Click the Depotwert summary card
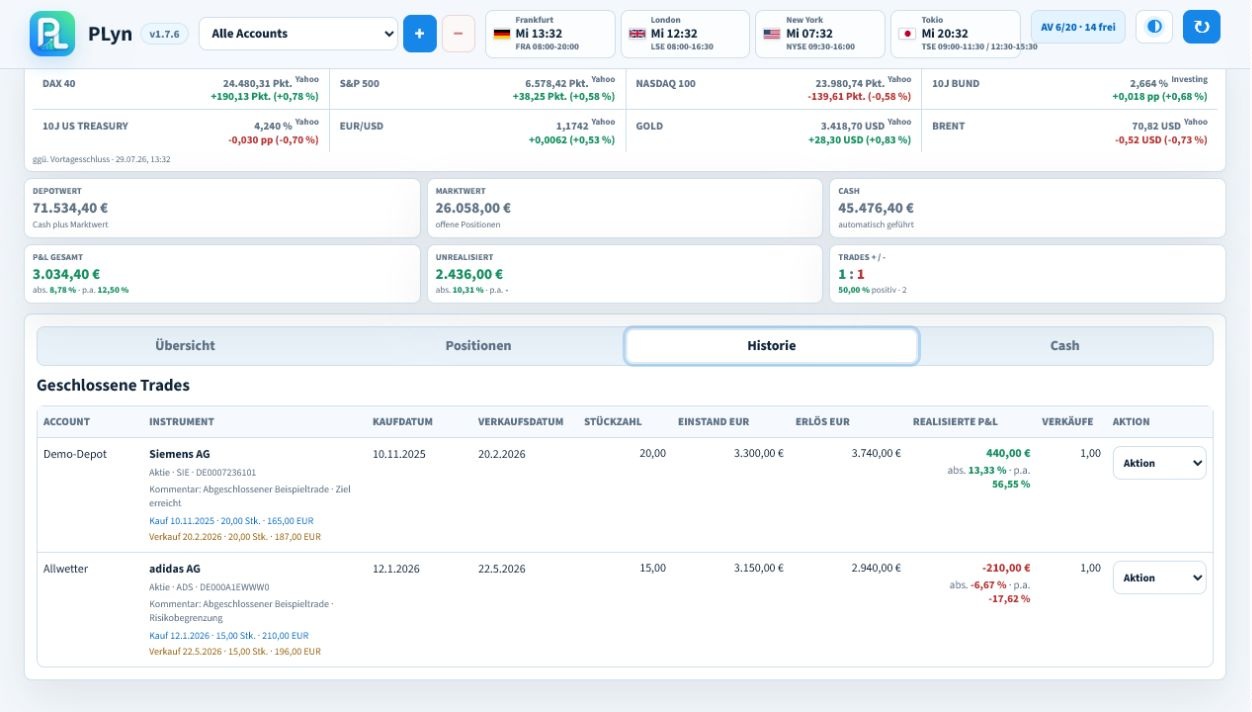Image resolution: width=1252 pixels, height=712 pixels. pos(222,208)
